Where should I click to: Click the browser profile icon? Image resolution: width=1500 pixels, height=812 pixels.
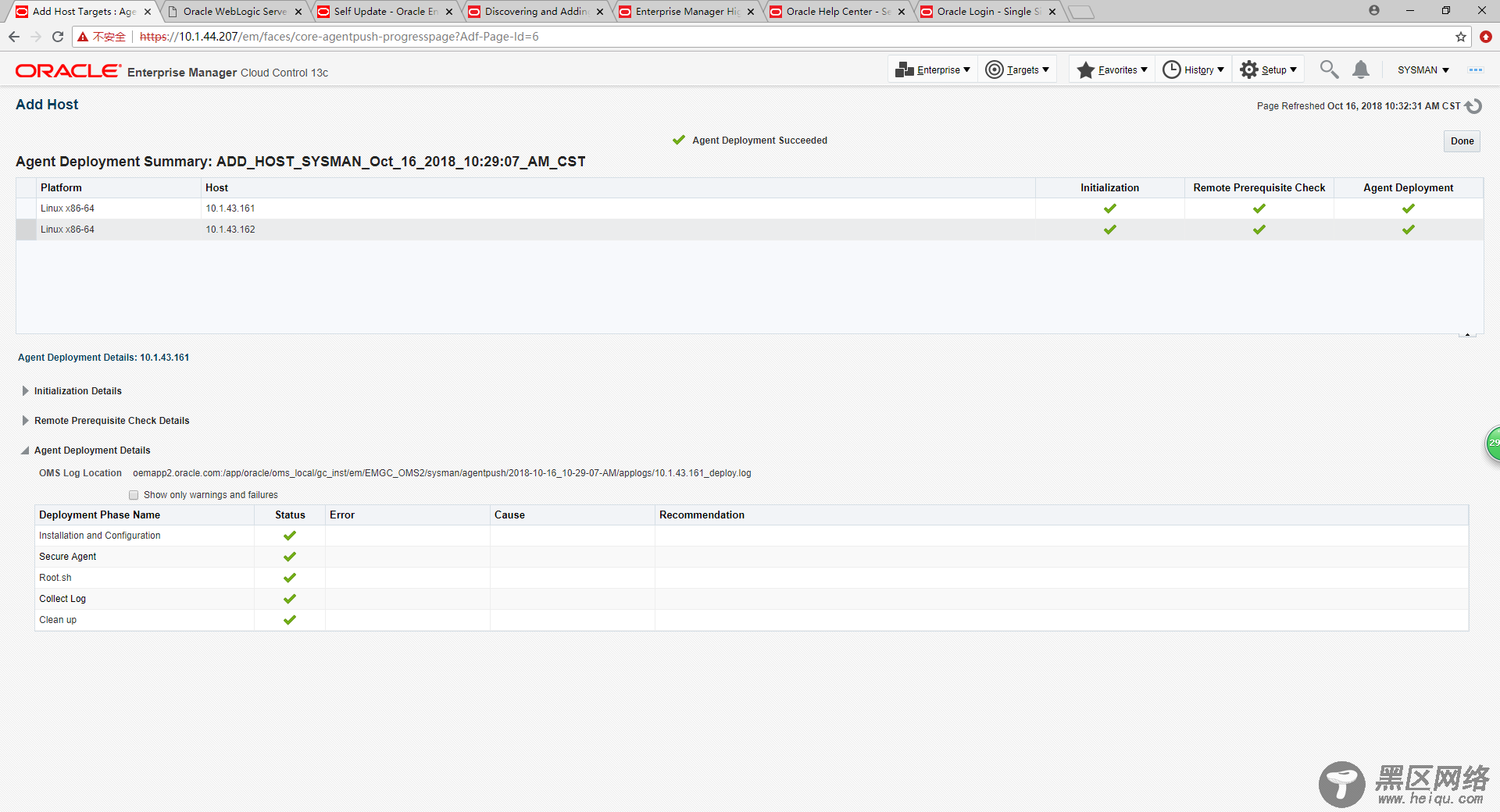[x=1374, y=10]
